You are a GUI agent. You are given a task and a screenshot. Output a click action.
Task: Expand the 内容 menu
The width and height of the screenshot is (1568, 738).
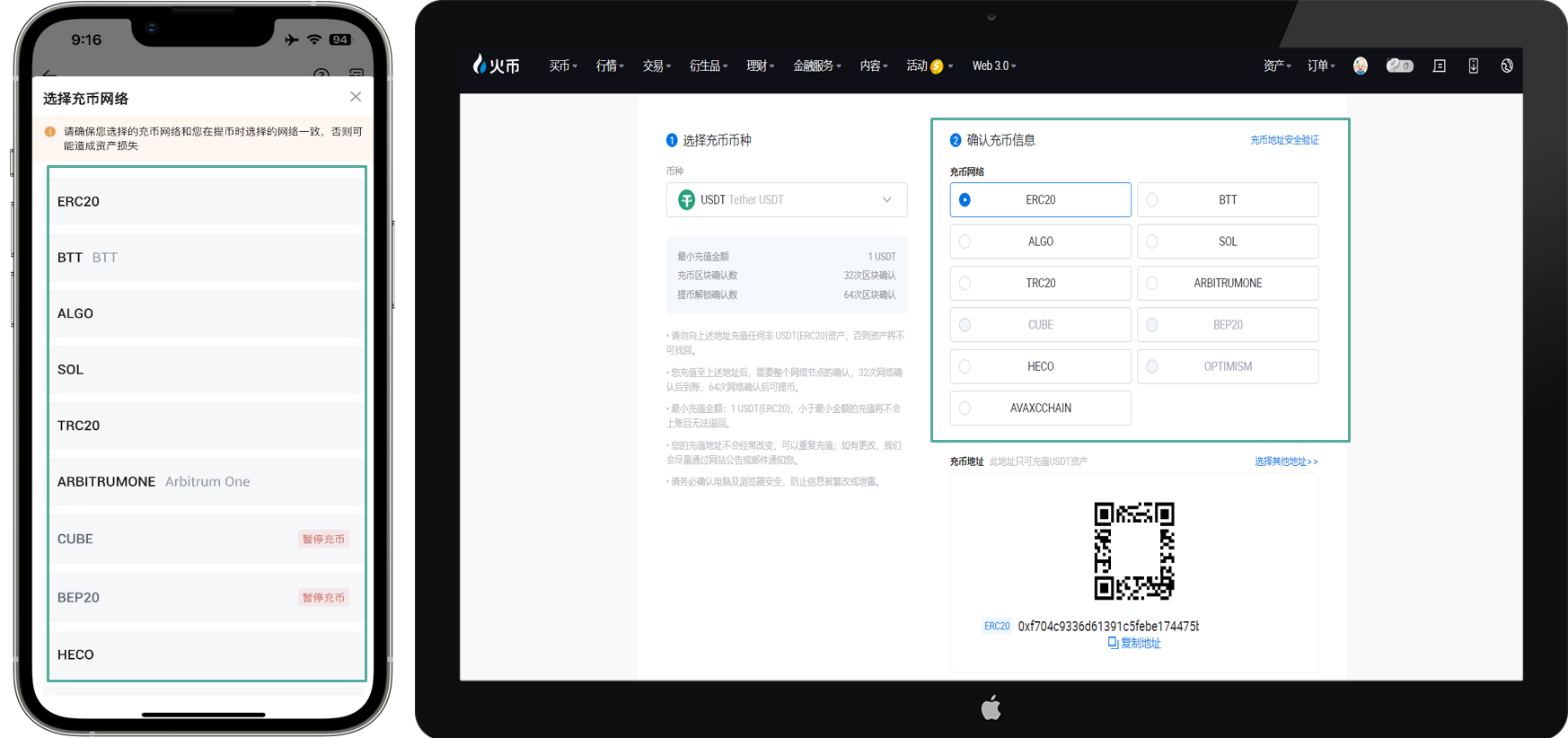[x=874, y=66]
